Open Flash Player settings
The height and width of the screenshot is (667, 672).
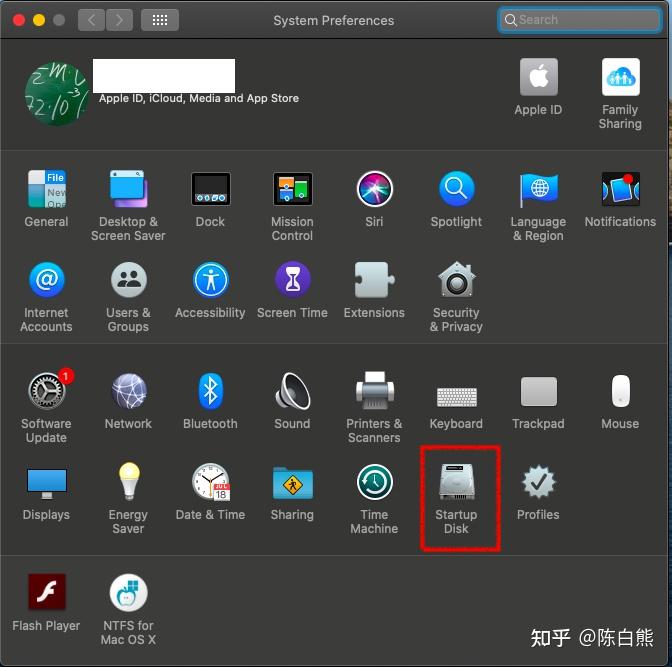tap(46, 592)
